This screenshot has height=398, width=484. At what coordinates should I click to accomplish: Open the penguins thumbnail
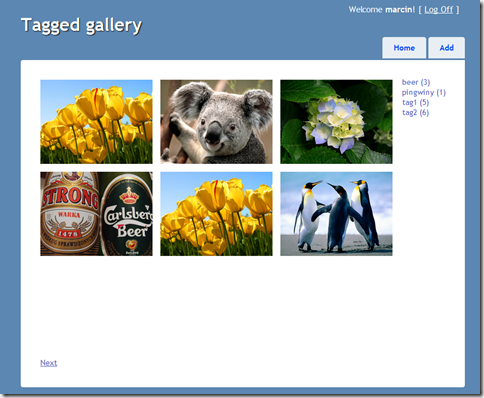click(x=336, y=214)
